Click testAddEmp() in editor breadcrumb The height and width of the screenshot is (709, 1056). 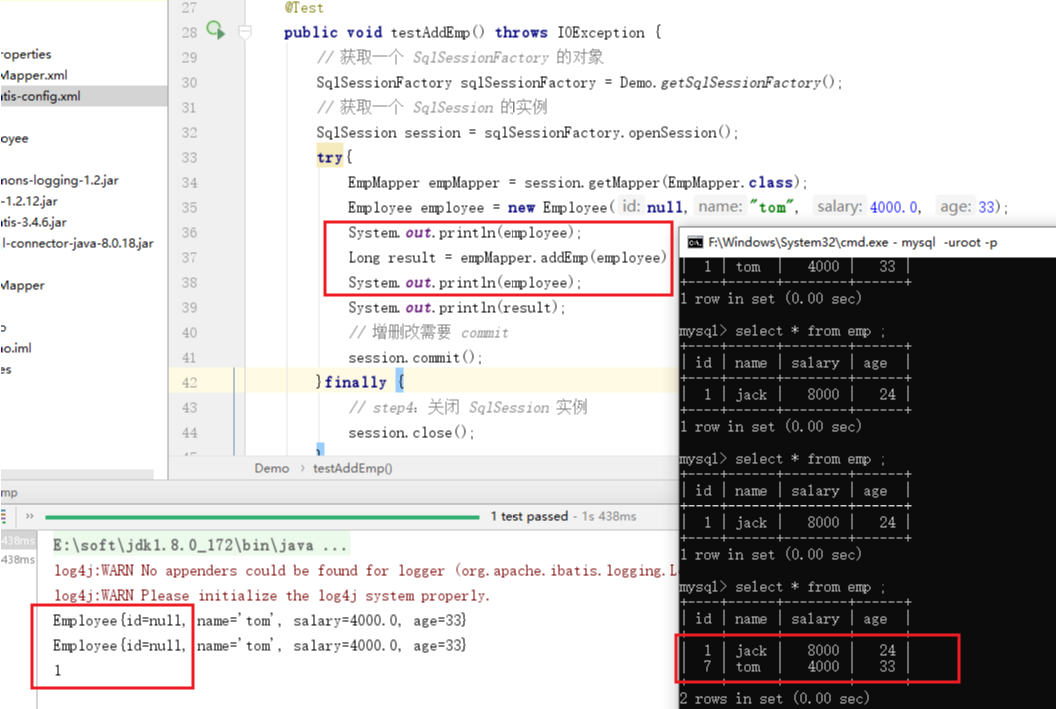(352, 468)
